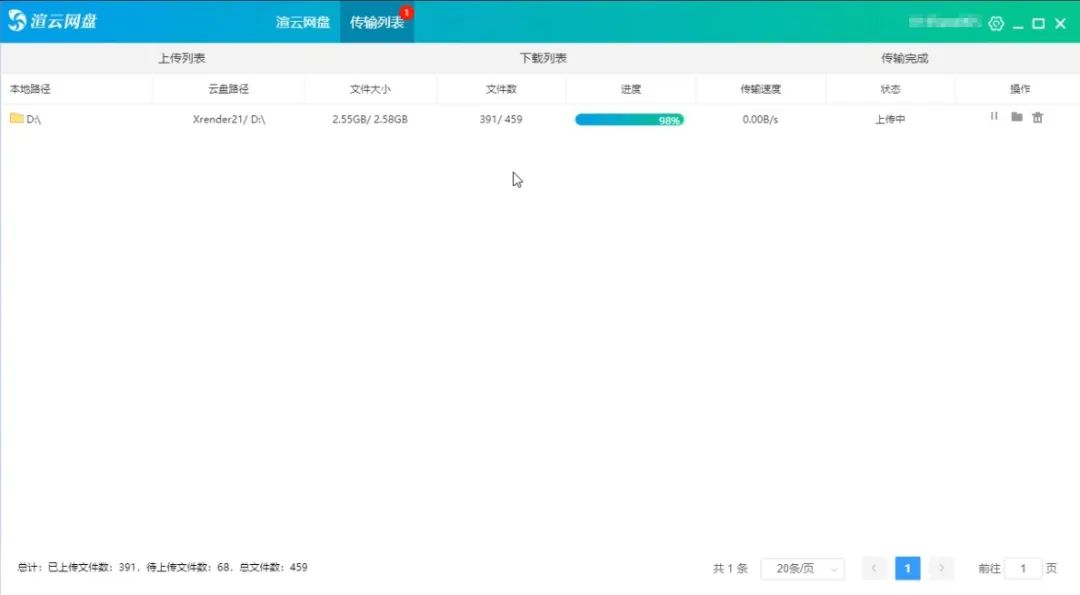Open the 上传列表 upload list
Screen dimensions: 1080x595
coord(181,58)
